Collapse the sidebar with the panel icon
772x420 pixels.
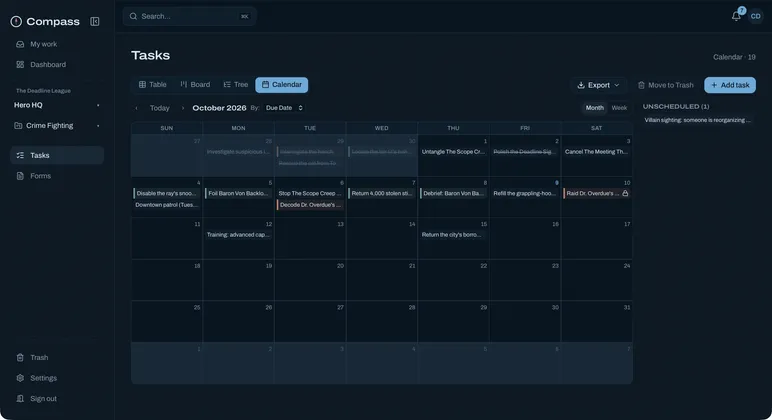95,22
